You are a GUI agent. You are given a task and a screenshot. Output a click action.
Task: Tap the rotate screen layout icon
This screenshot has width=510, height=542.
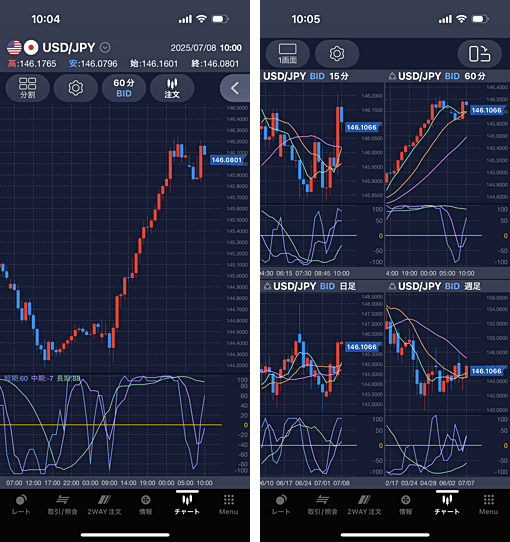479,54
